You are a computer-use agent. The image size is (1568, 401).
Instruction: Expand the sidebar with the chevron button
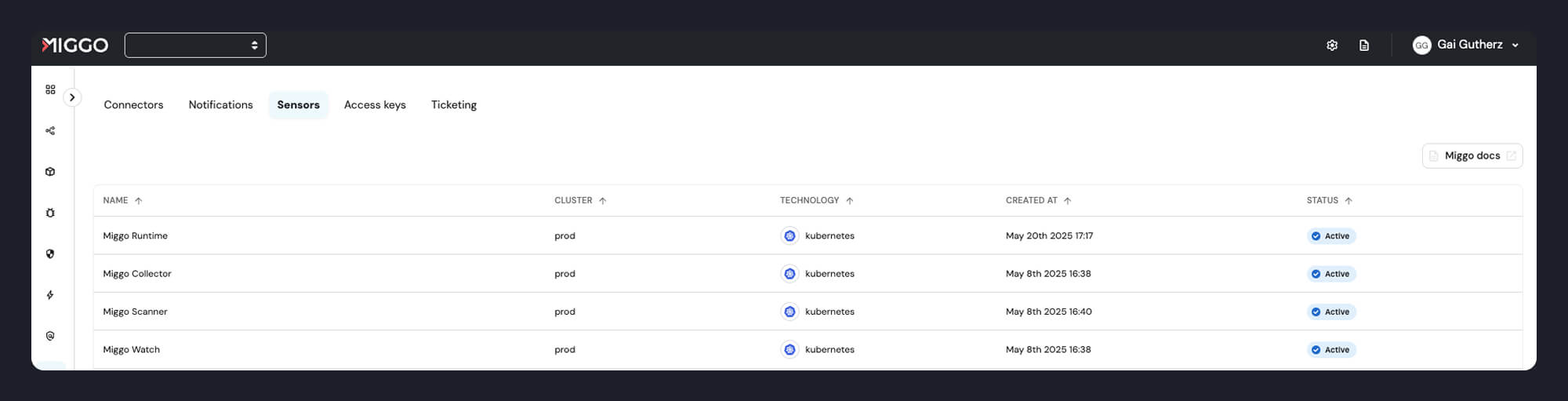72,97
